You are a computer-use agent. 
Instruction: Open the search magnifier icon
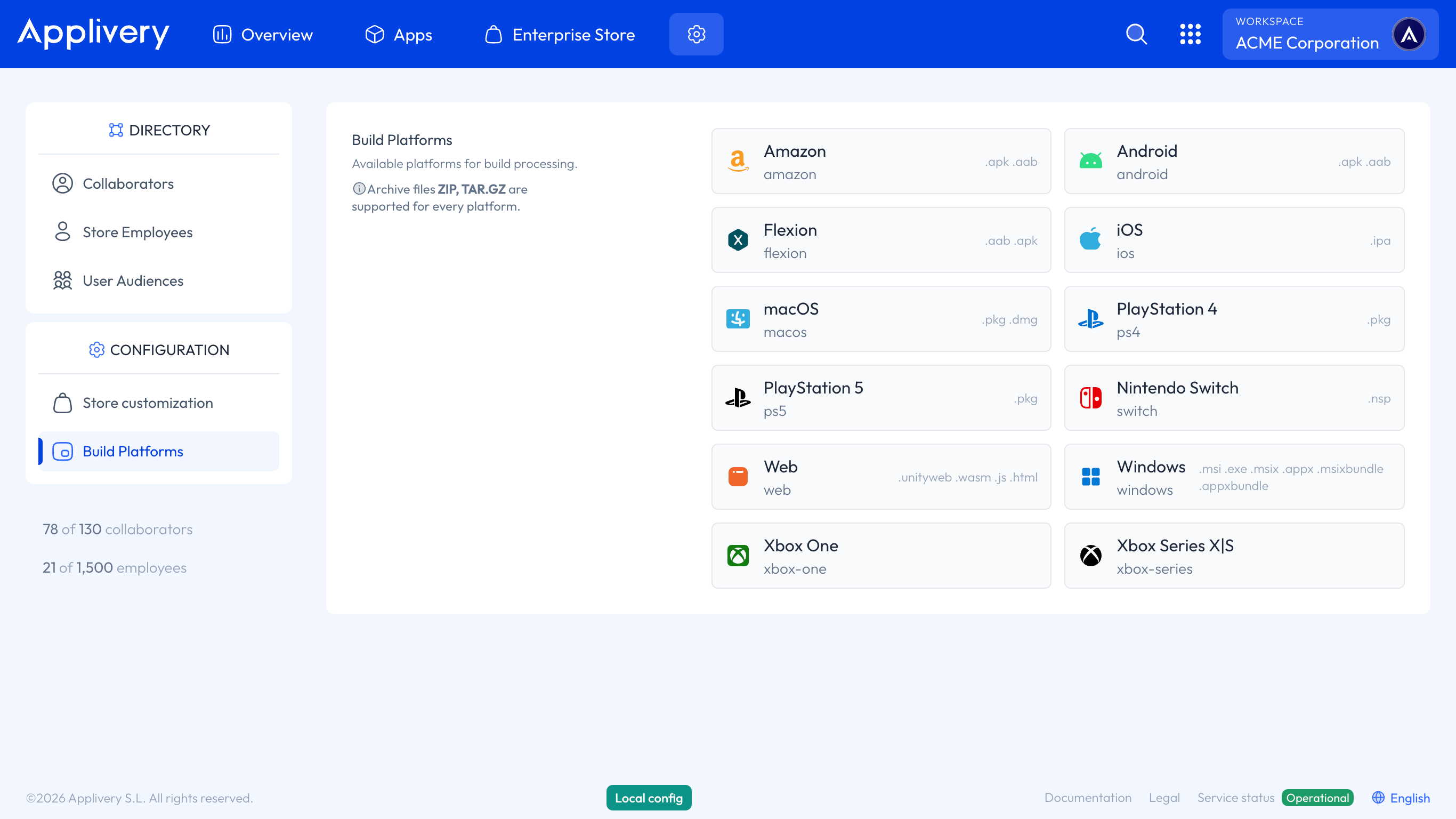click(x=1137, y=34)
